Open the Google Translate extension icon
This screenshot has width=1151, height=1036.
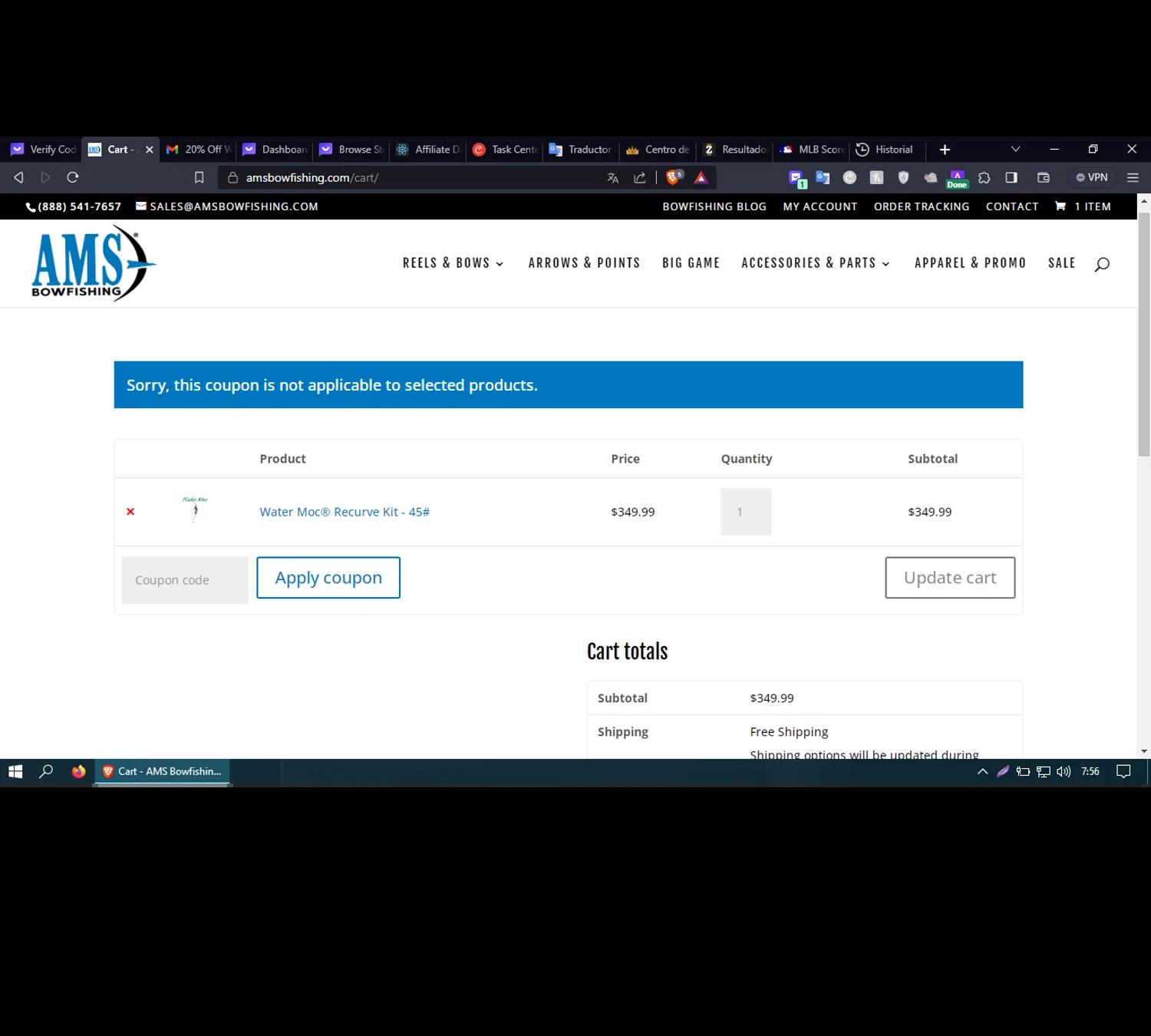coord(823,177)
